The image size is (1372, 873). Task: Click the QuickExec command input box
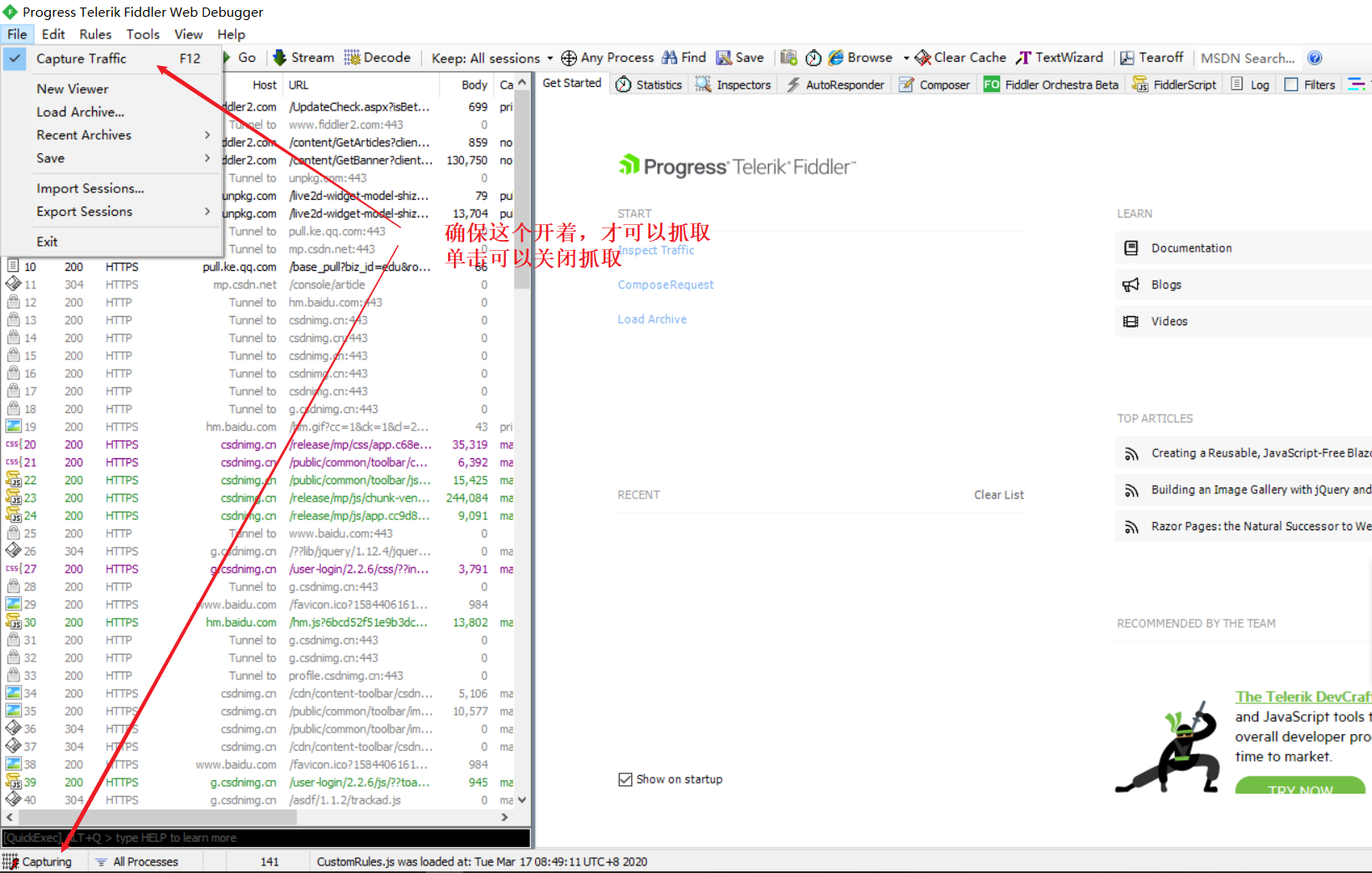(266, 838)
